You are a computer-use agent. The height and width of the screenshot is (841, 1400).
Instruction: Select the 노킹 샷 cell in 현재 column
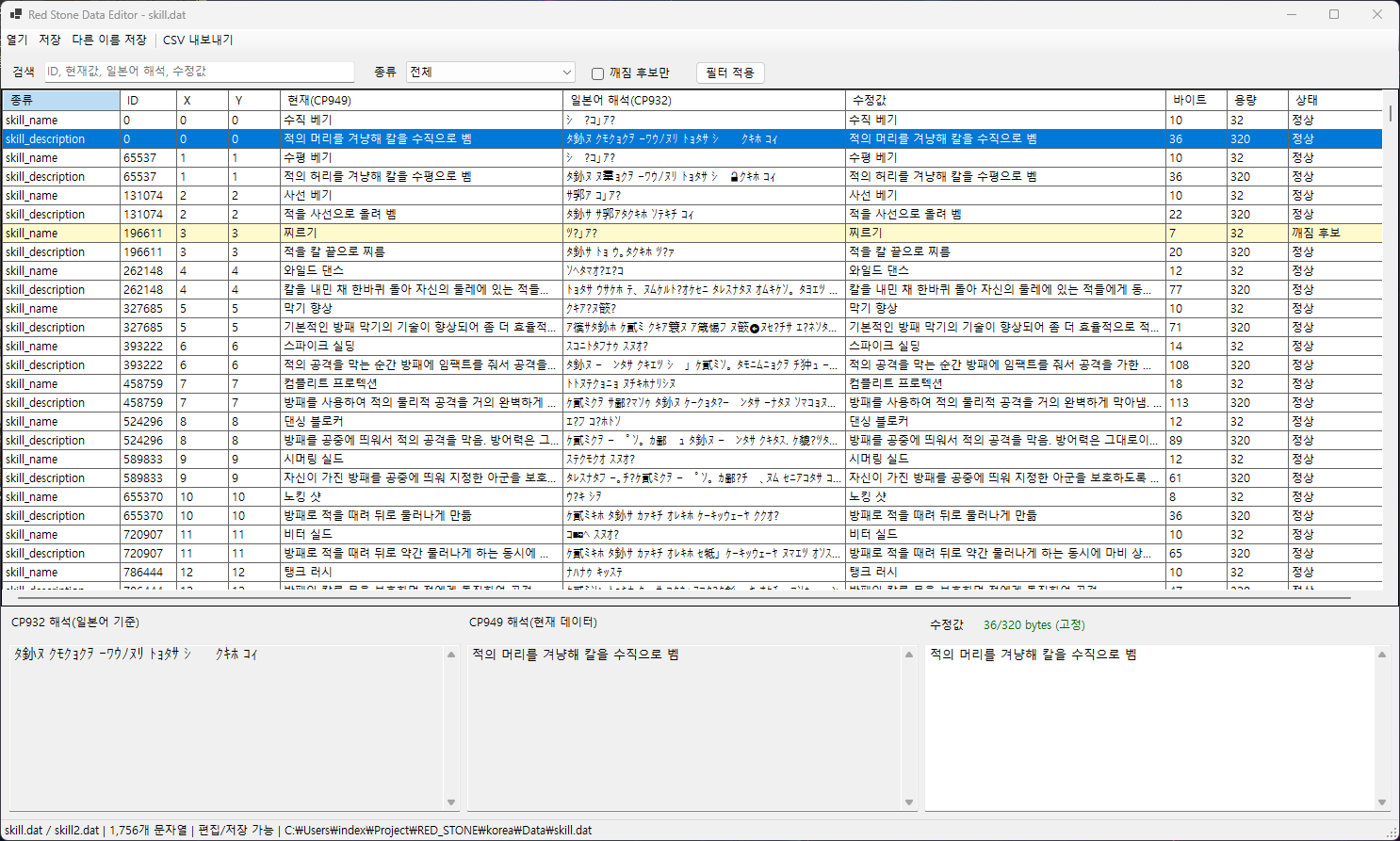422,496
